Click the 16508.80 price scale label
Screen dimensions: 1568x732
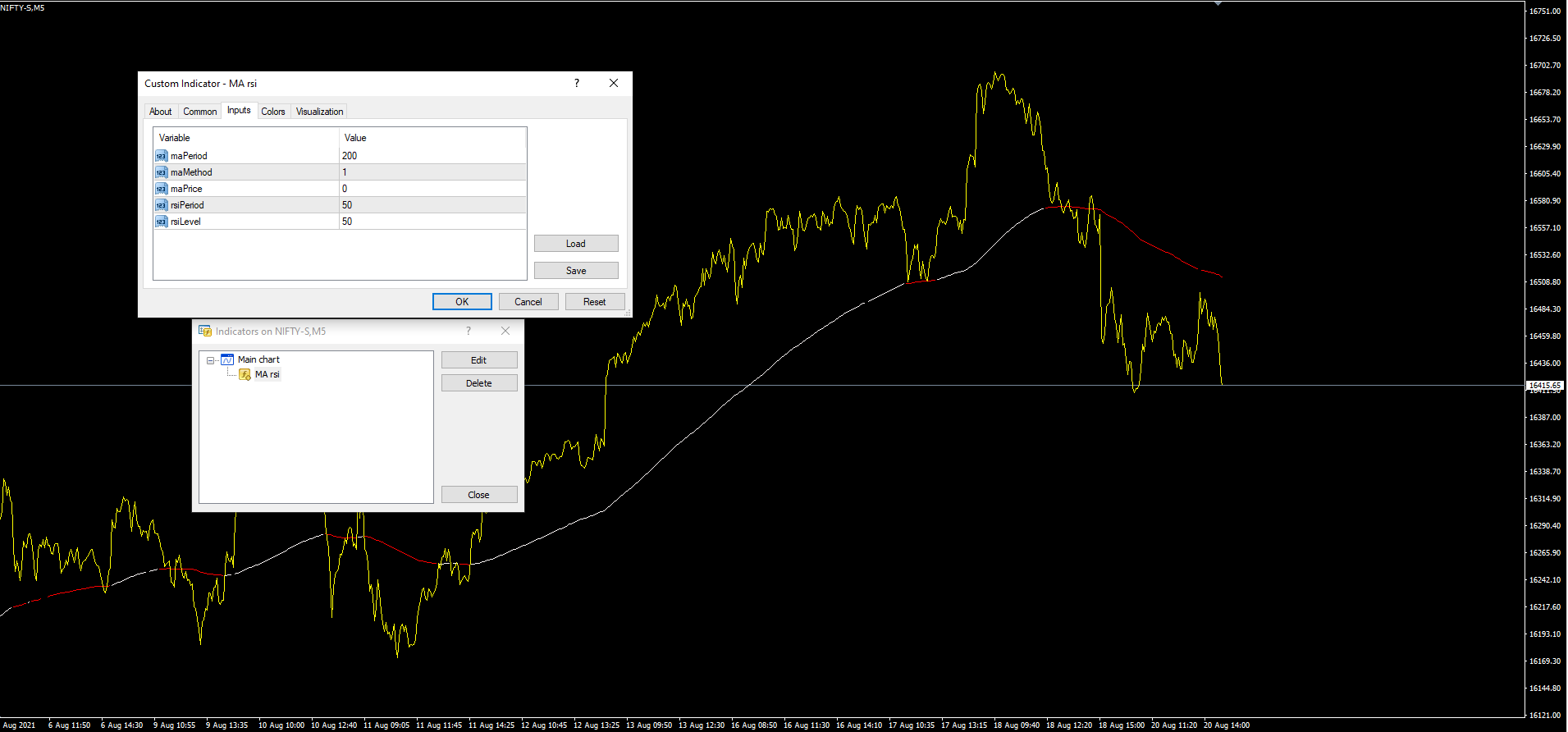pyautogui.click(x=1545, y=282)
